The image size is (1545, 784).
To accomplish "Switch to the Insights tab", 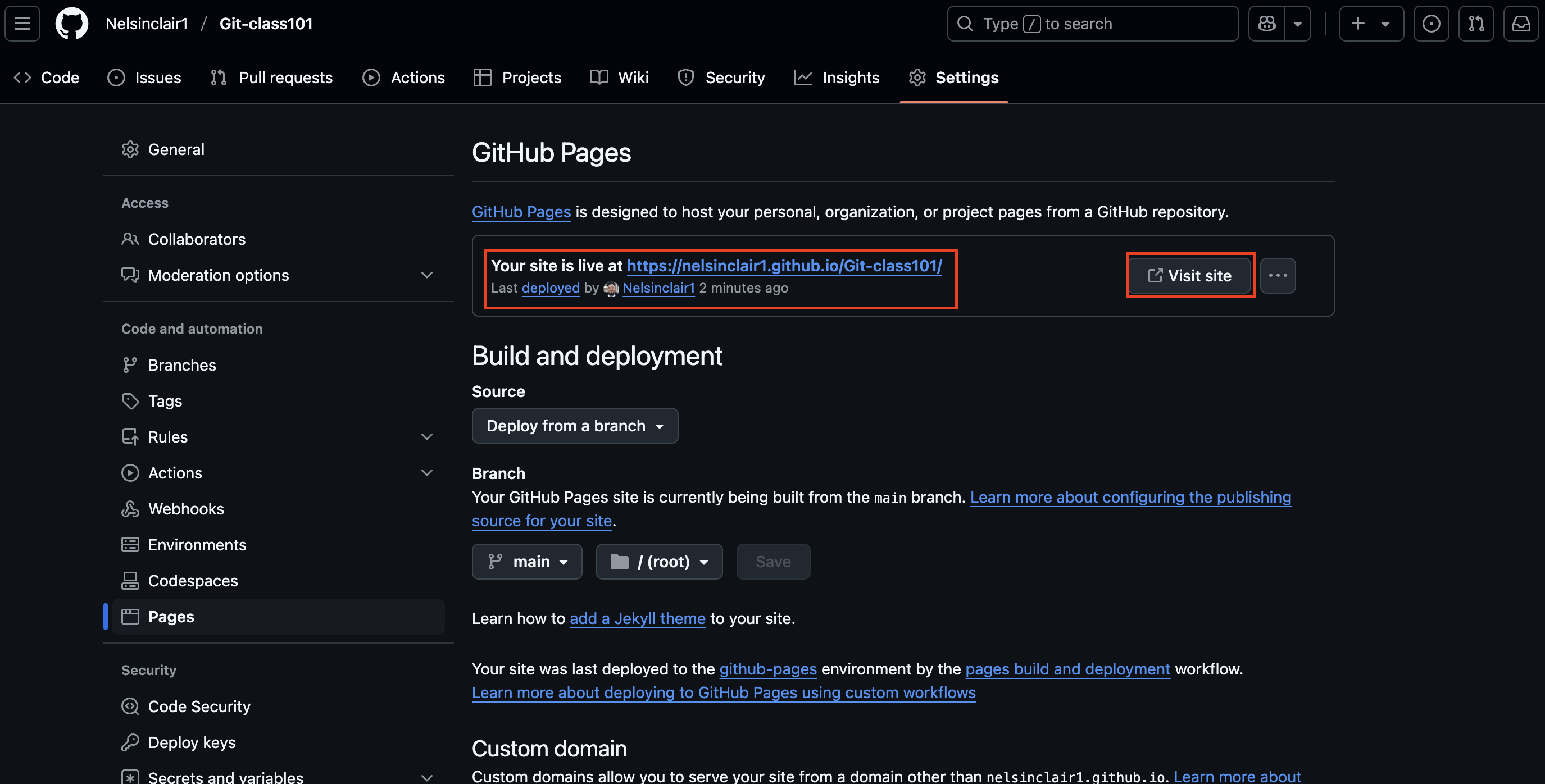I will 837,78.
